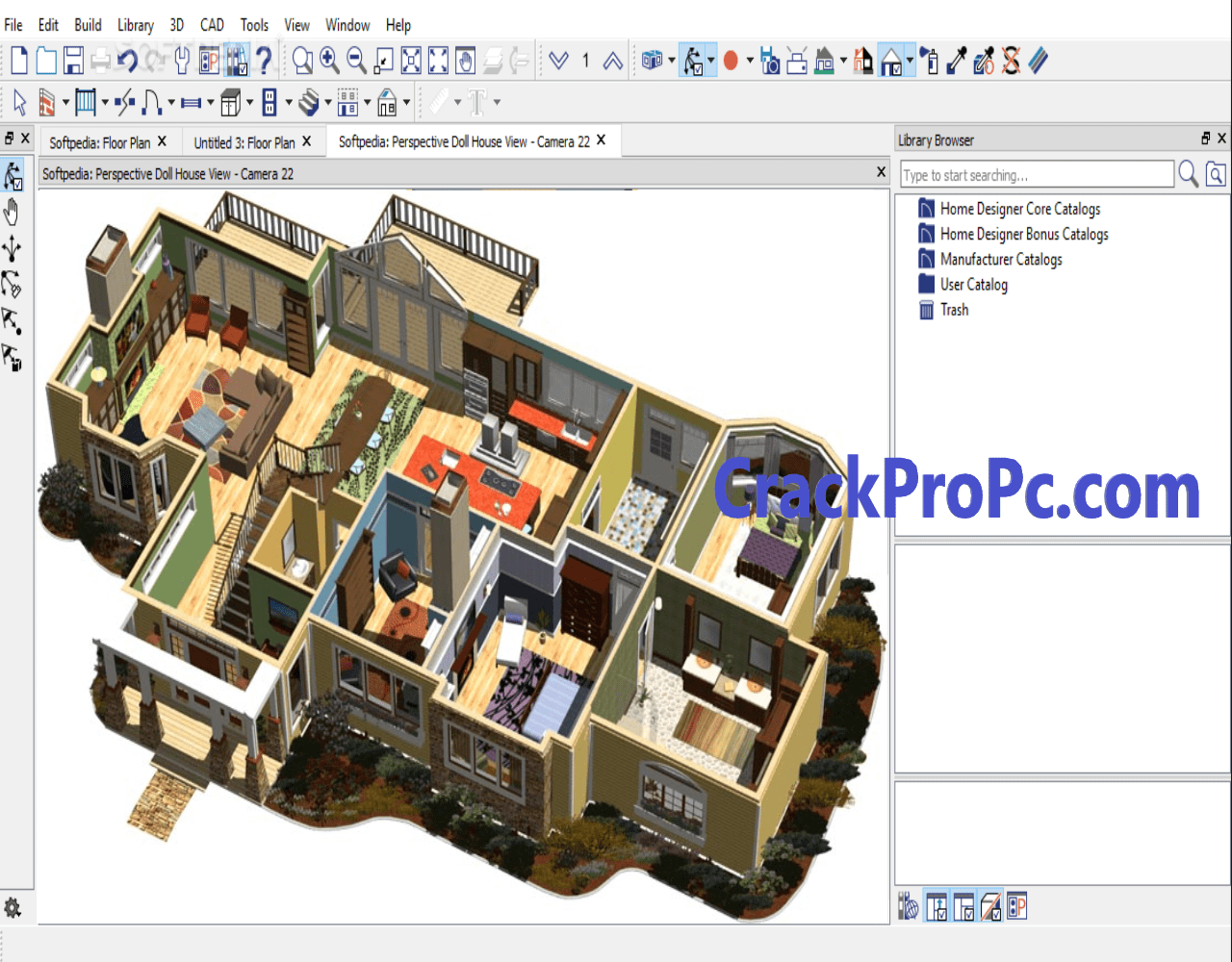The width and height of the screenshot is (1232, 962).
Task: Switch to the Untitled 3: Floor Plan tab
Action: [244, 142]
